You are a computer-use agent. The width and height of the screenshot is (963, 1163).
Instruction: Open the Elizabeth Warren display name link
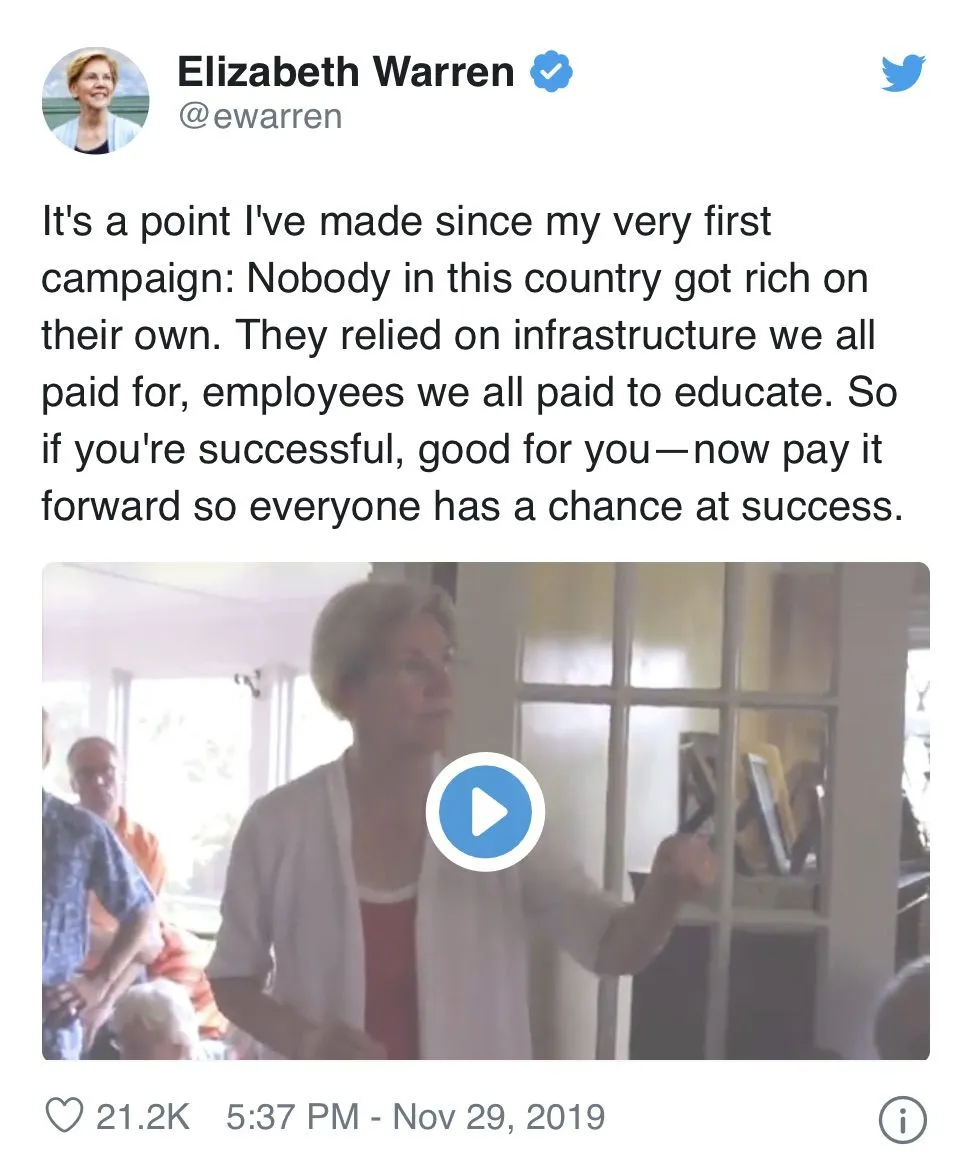tap(345, 73)
